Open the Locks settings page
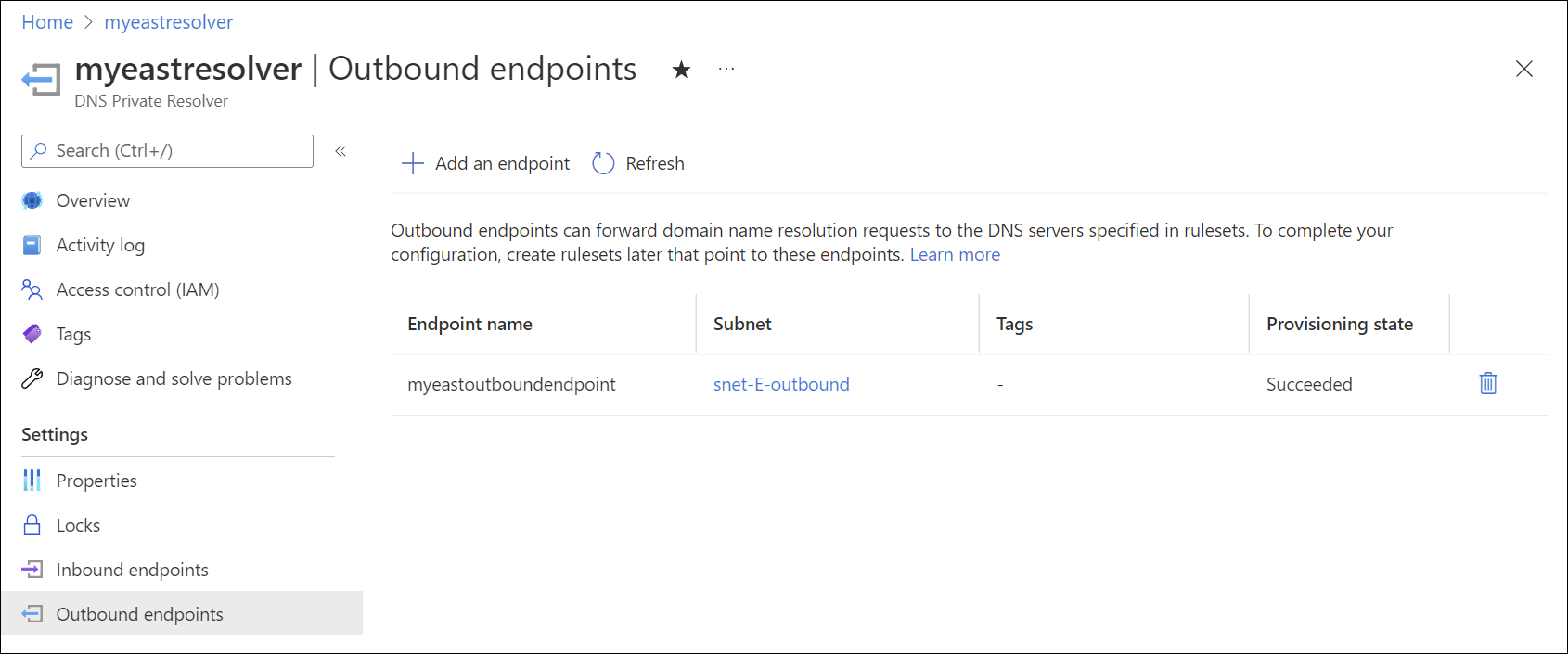1568x654 pixels. point(78,525)
